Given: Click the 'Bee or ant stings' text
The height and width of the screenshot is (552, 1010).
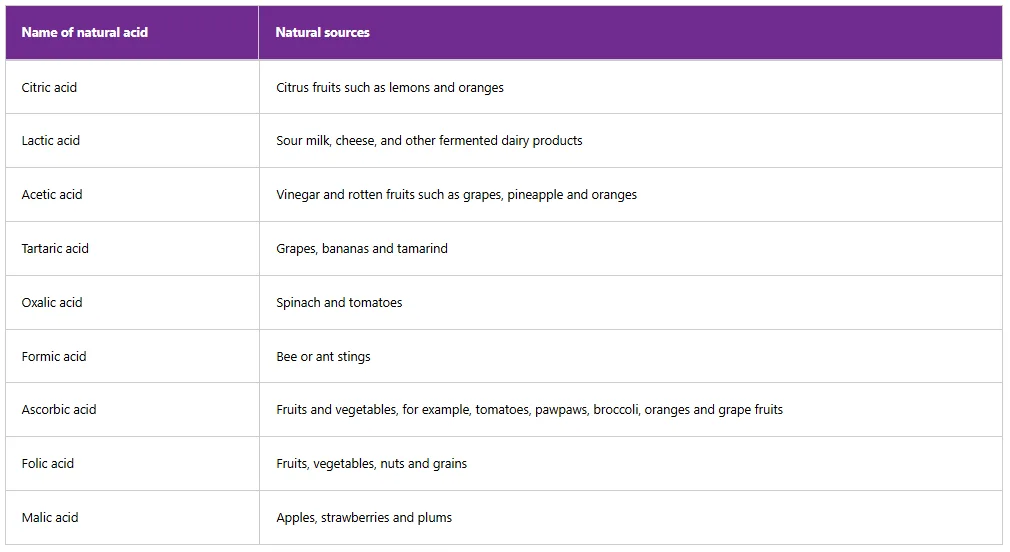Looking at the screenshot, I should [323, 357].
